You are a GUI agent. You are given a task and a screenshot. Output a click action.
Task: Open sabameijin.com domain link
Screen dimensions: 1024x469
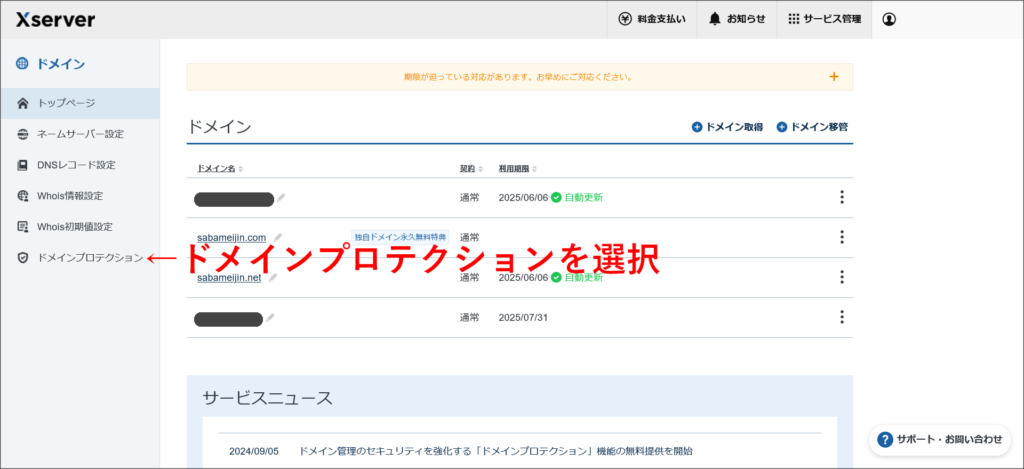(231, 237)
